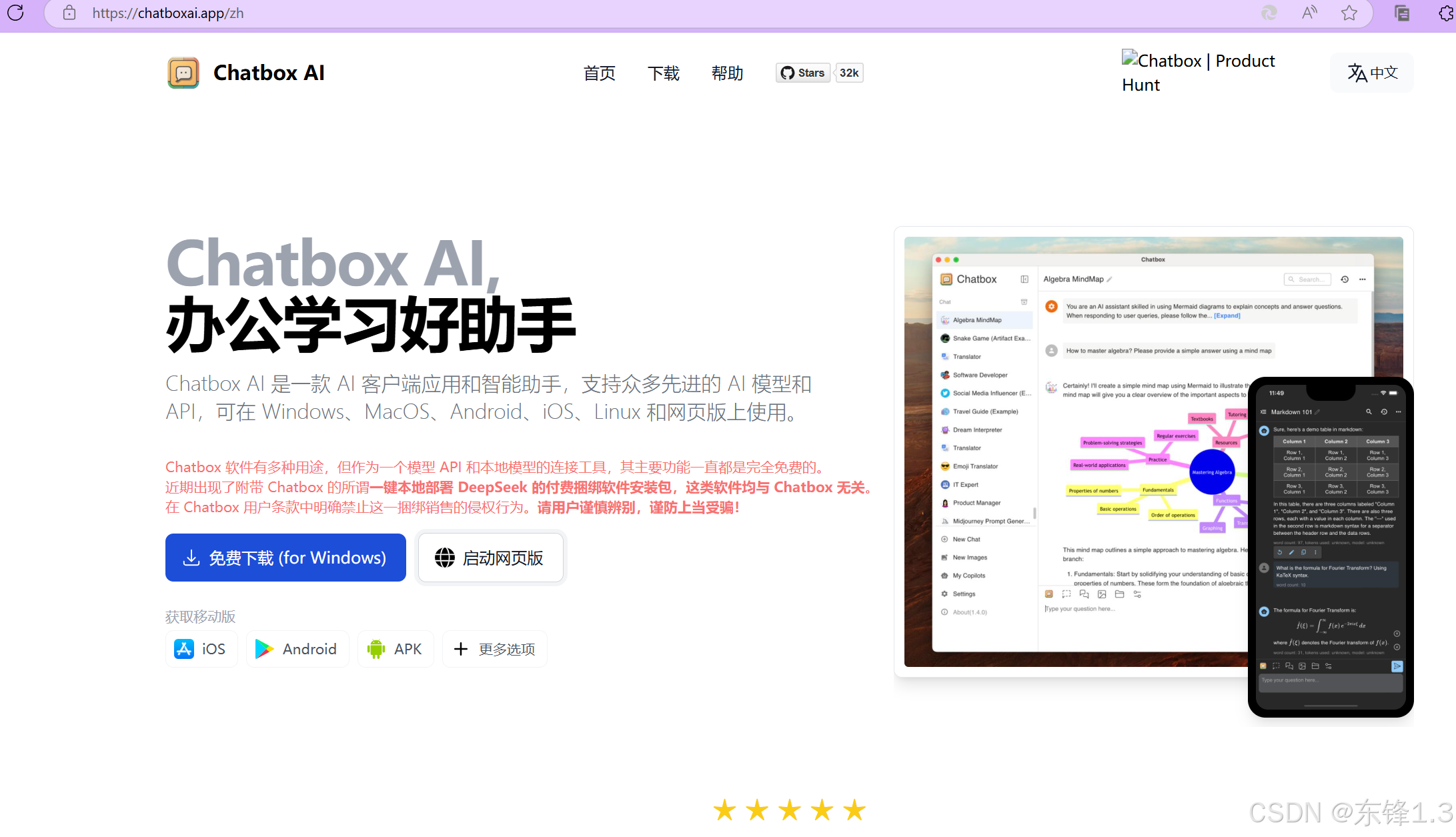Click the site lock icon in address bar

pyautogui.click(x=69, y=13)
